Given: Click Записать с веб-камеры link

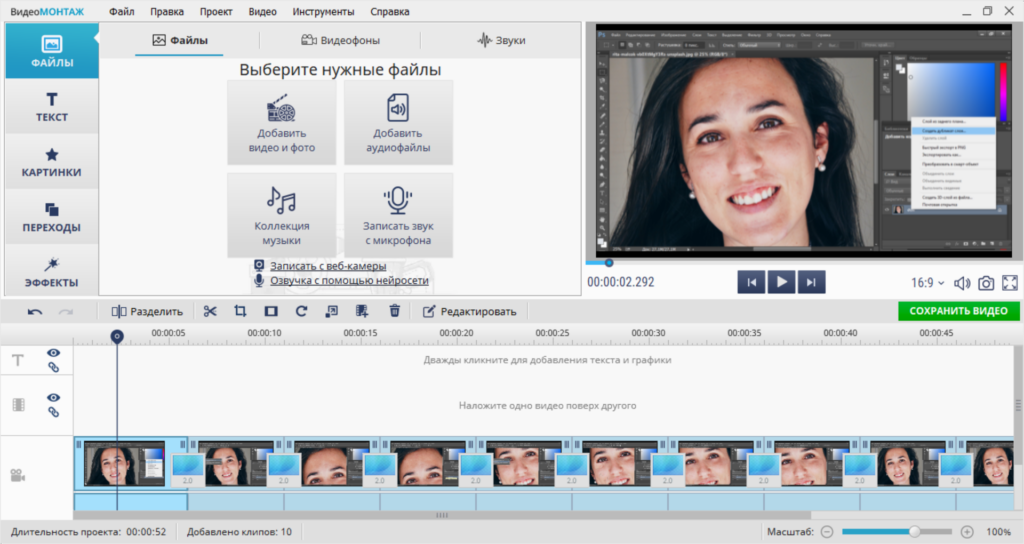Looking at the screenshot, I should click(328, 266).
